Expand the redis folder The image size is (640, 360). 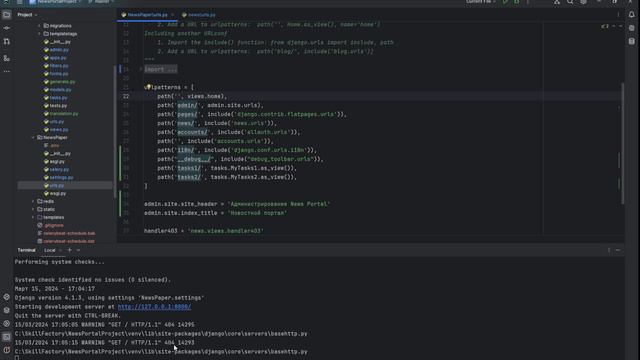pyautogui.click(x=33, y=201)
